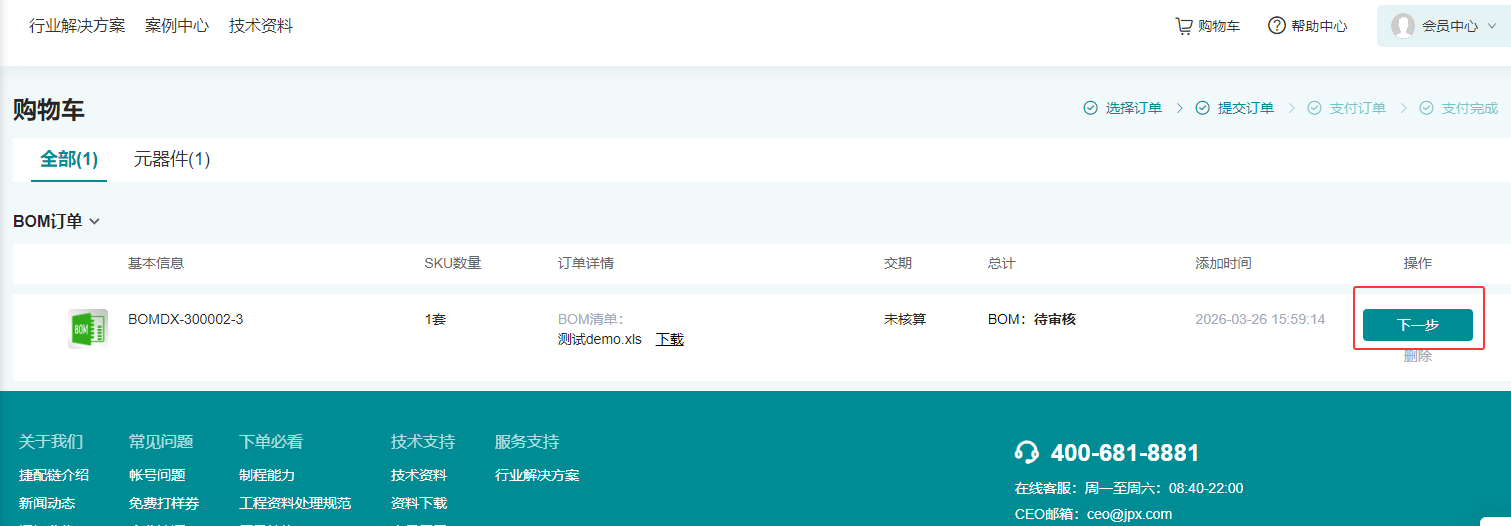Click the customer service headset icon
Image resolution: width=1511 pixels, height=526 pixels.
tap(1026, 453)
